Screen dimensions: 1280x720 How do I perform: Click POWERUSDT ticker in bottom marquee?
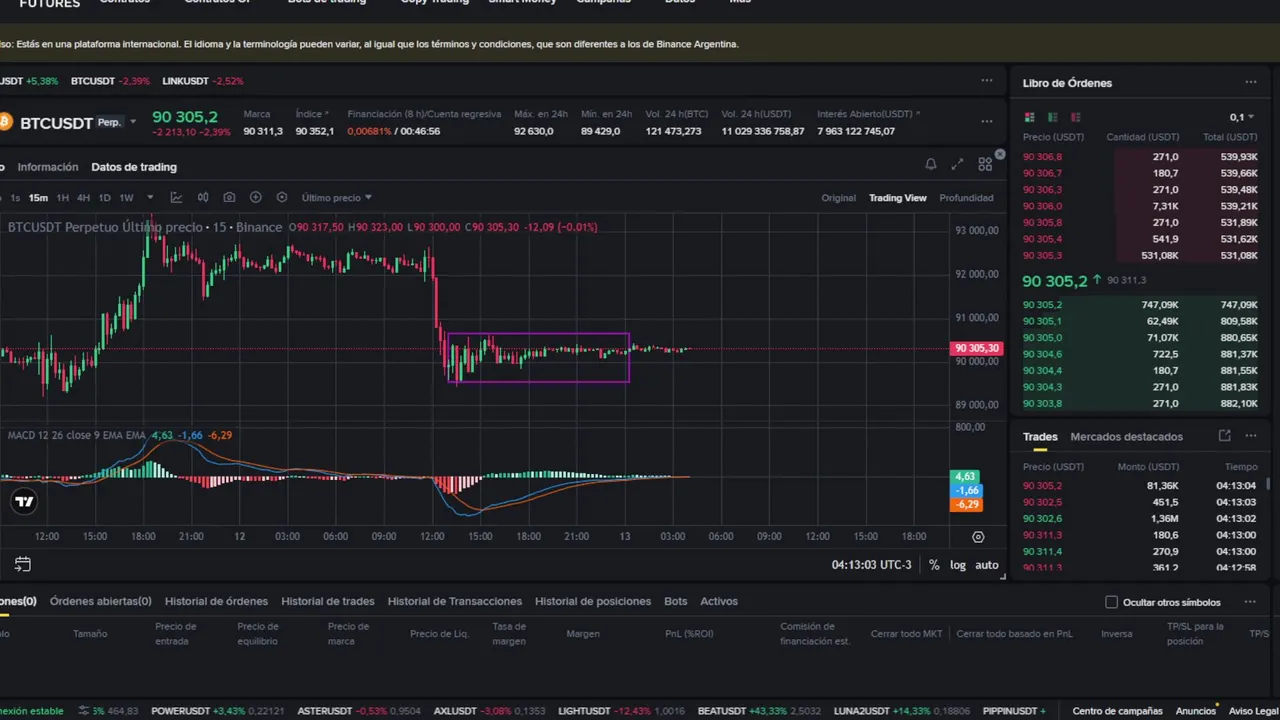[217, 711]
